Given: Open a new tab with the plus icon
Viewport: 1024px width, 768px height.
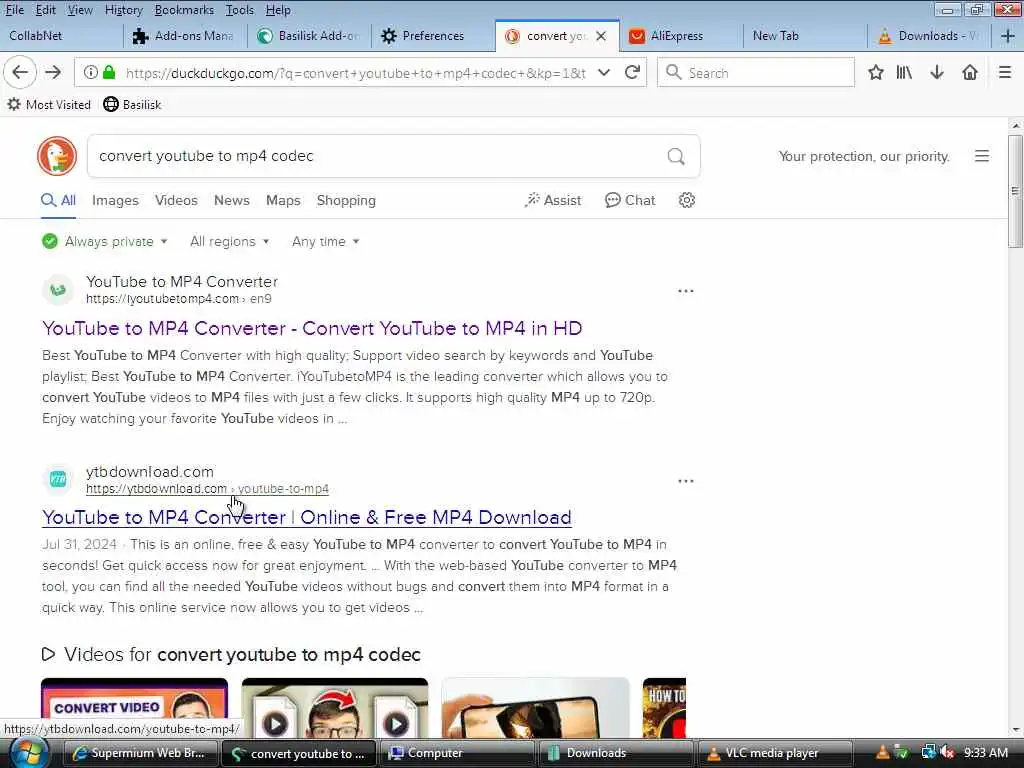Looking at the screenshot, I should (x=1007, y=36).
